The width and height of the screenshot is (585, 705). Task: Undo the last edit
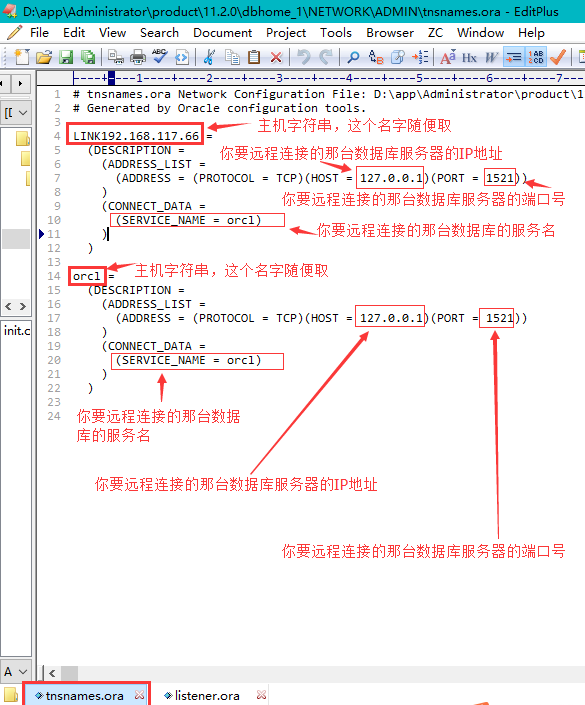coord(304,57)
